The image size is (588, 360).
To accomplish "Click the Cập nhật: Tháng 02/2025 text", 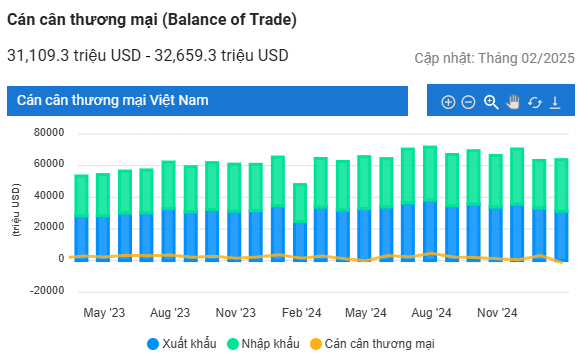I will pyautogui.click(x=494, y=58).
